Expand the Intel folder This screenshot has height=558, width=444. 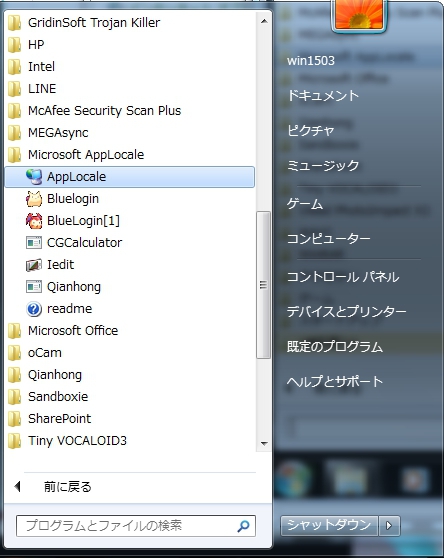coord(31,67)
